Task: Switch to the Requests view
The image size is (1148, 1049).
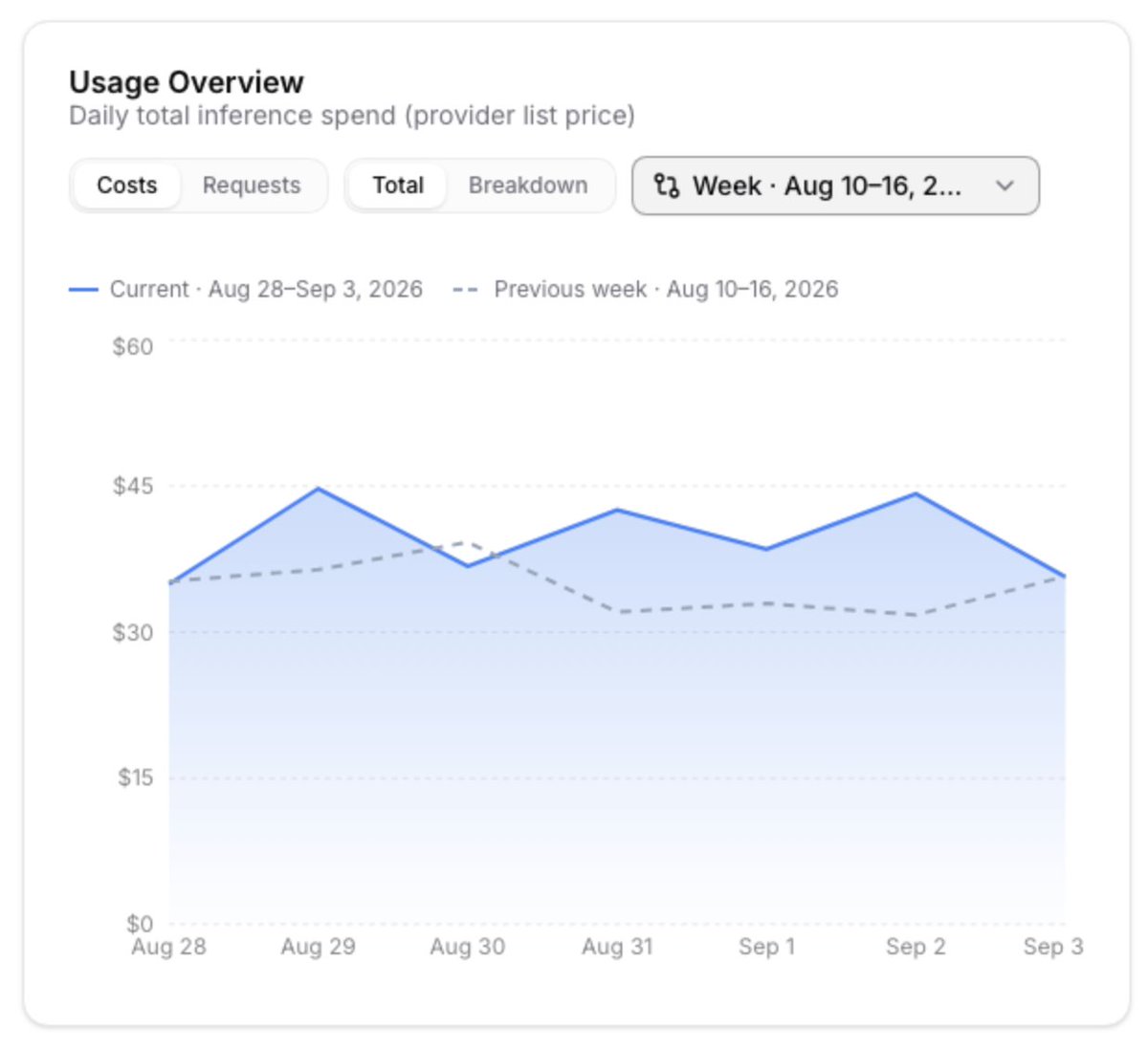Action: [x=252, y=186]
